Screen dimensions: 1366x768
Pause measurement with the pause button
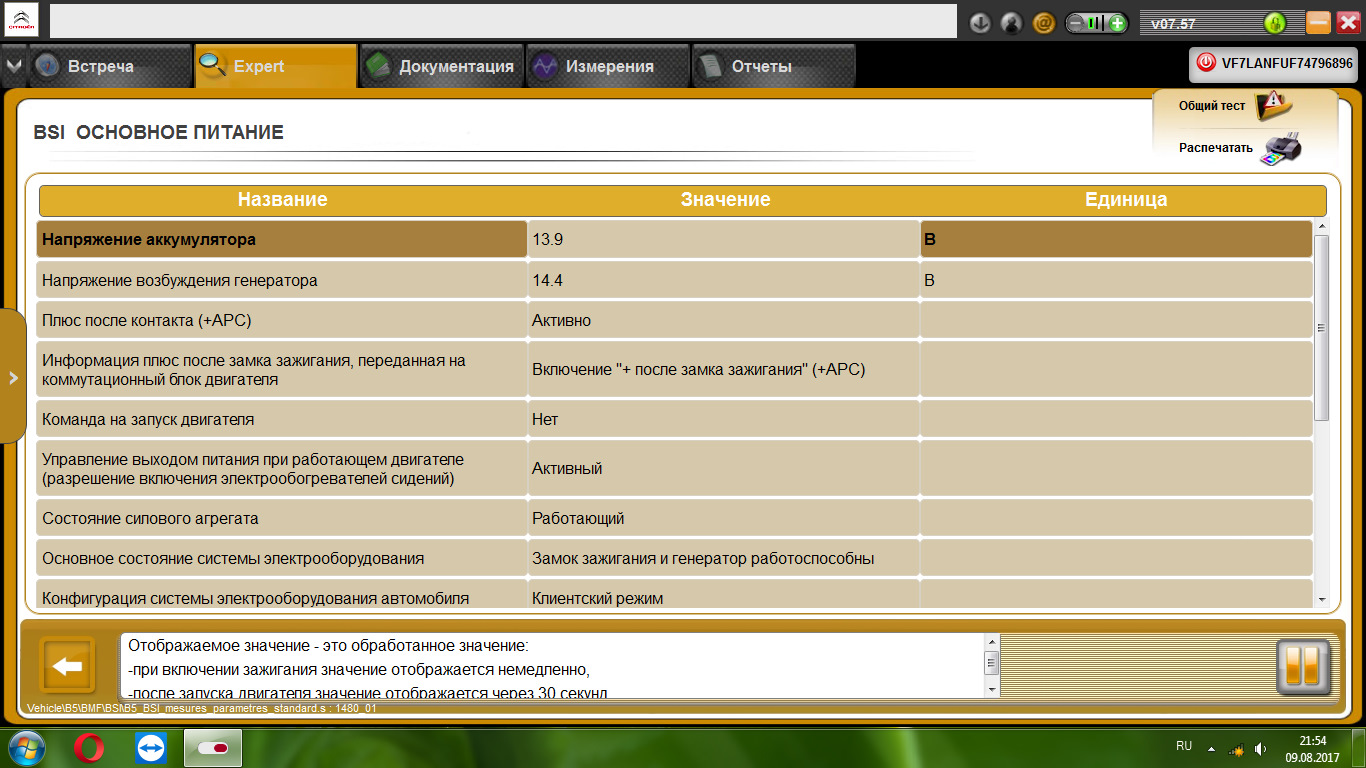[x=1303, y=667]
